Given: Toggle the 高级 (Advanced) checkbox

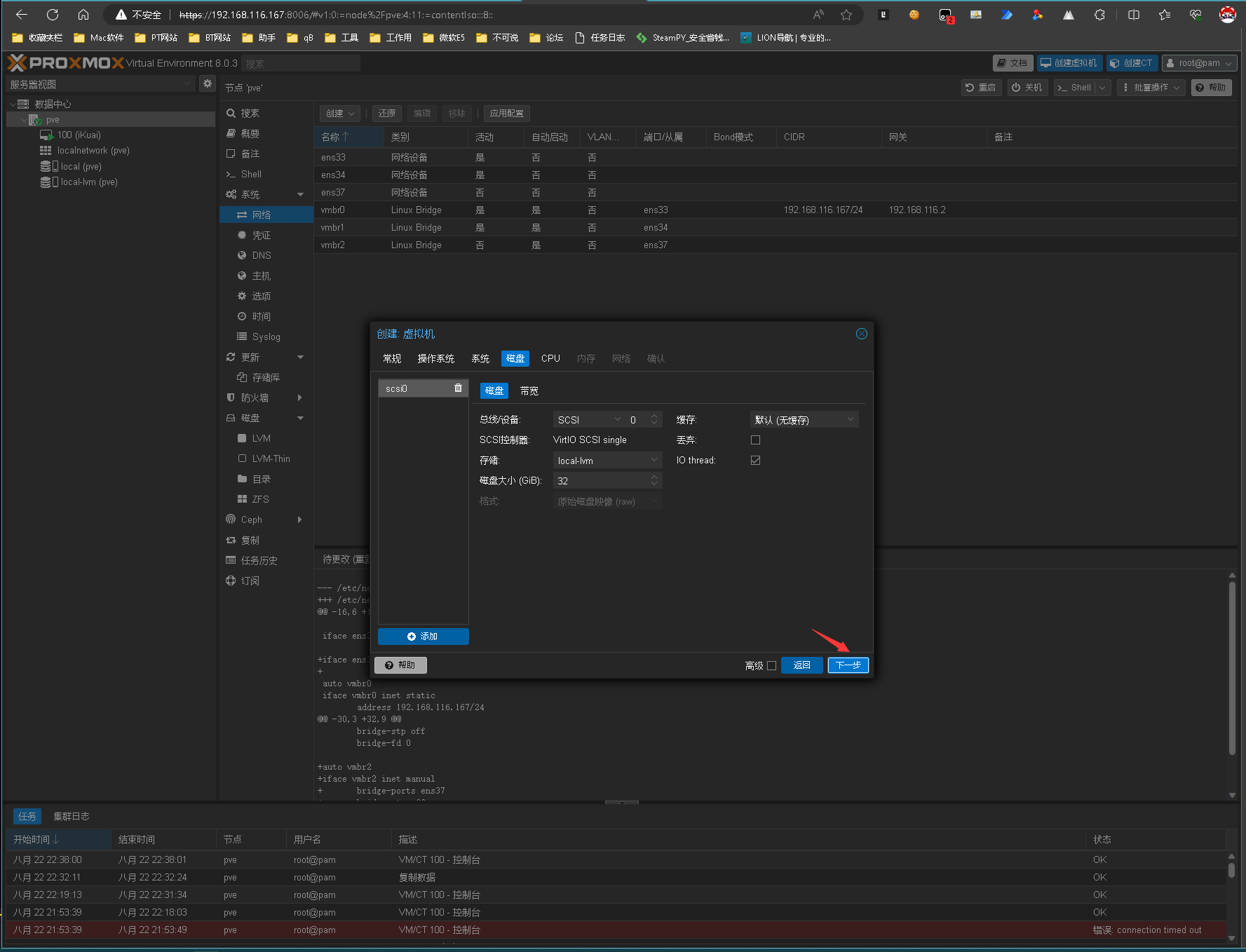Looking at the screenshot, I should pyautogui.click(x=771, y=666).
